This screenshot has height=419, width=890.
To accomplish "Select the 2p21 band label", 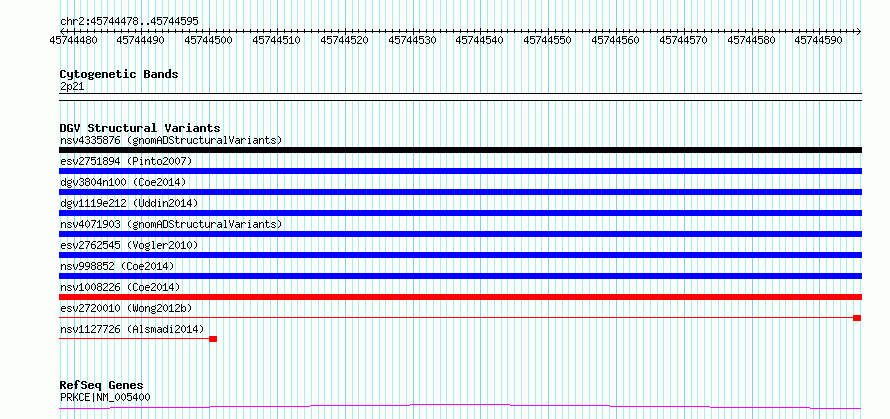I will (72, 86).
